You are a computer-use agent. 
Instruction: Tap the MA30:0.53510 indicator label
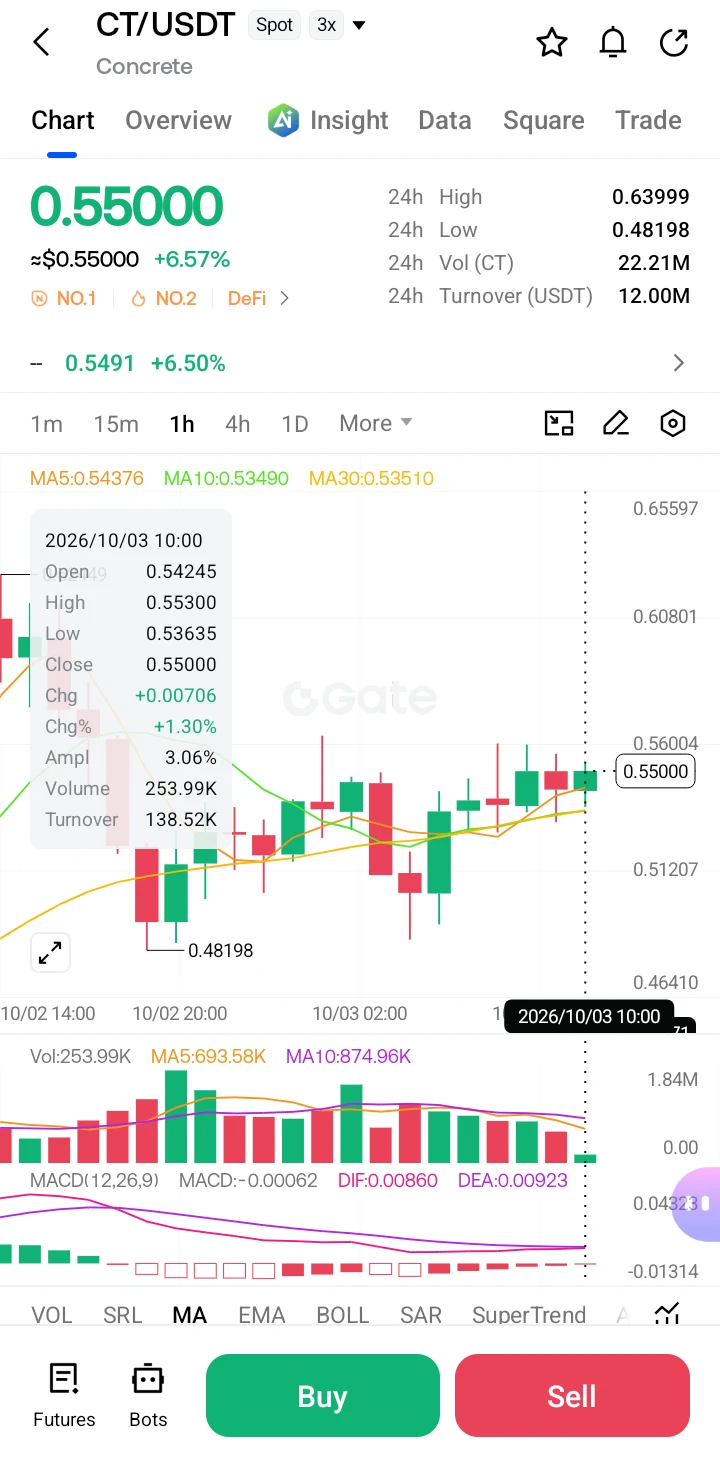371,478
